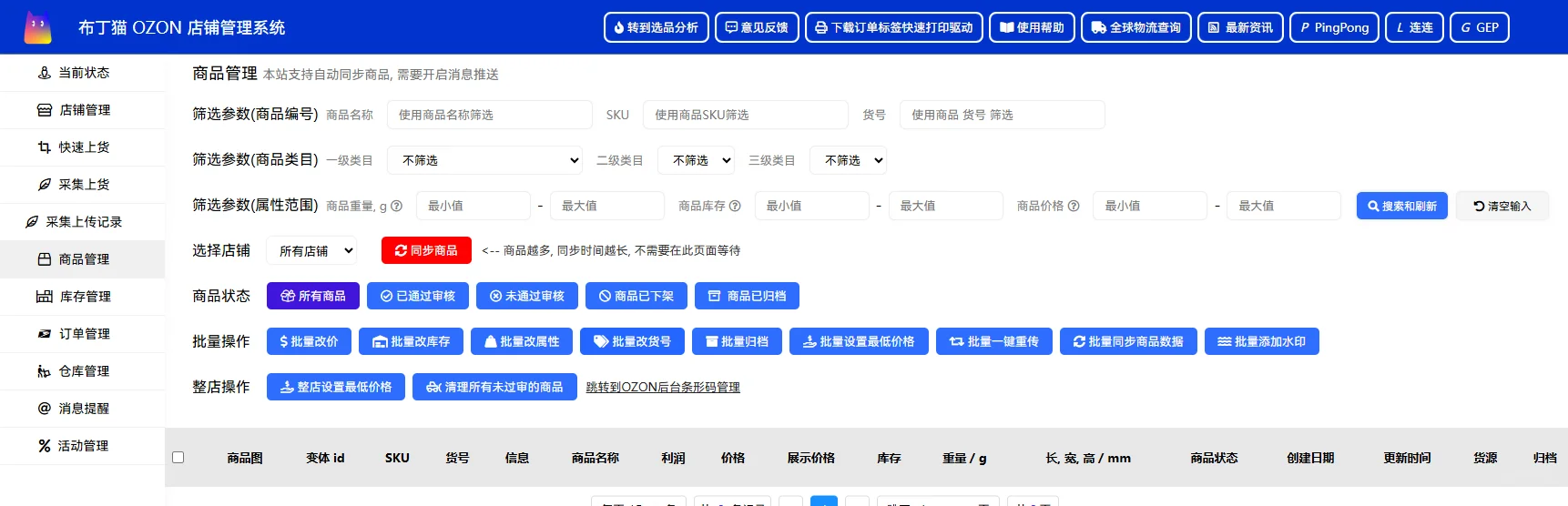This screenshot has width=1568, height=506.
Task: Select the 所有商品 status tab
Action: click(313, 296)
